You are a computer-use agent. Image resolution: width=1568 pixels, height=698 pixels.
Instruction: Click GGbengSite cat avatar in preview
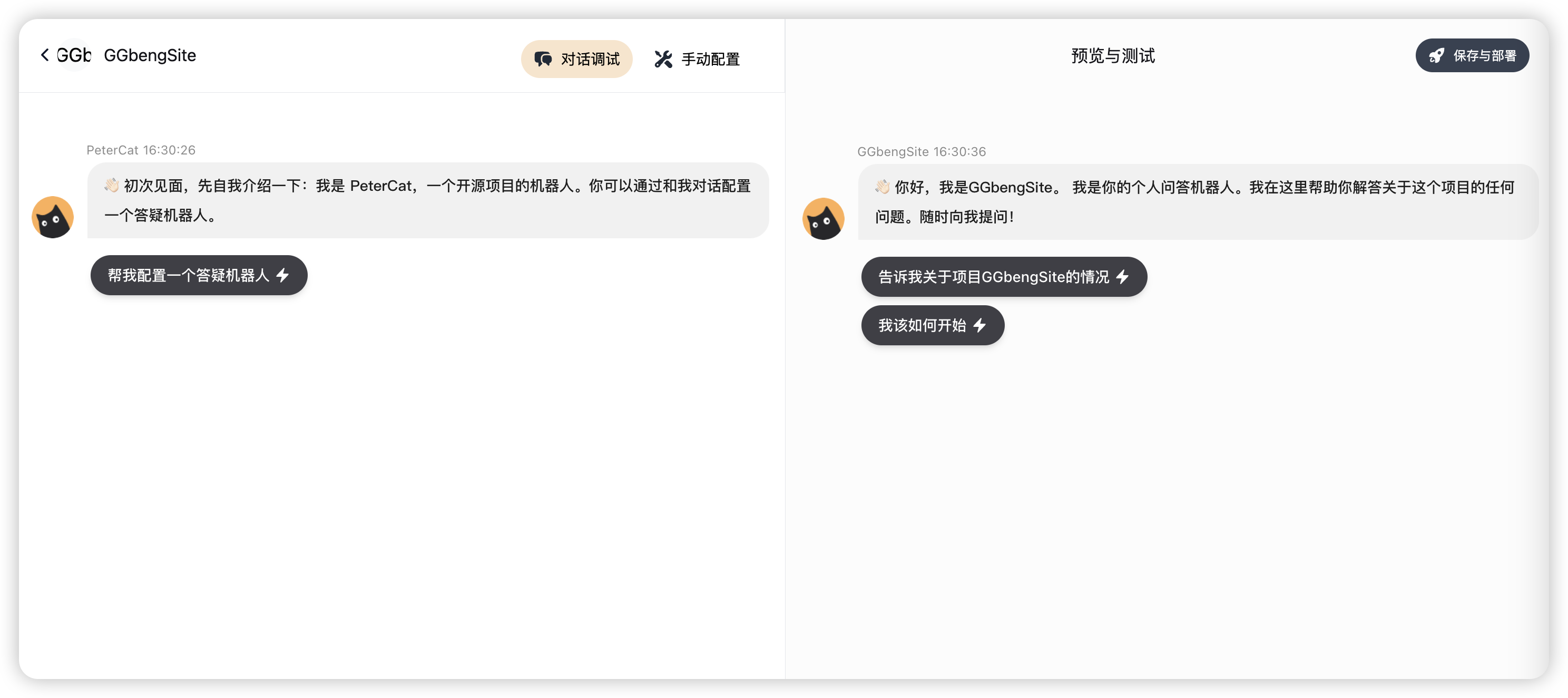click(x=823, y=219)
